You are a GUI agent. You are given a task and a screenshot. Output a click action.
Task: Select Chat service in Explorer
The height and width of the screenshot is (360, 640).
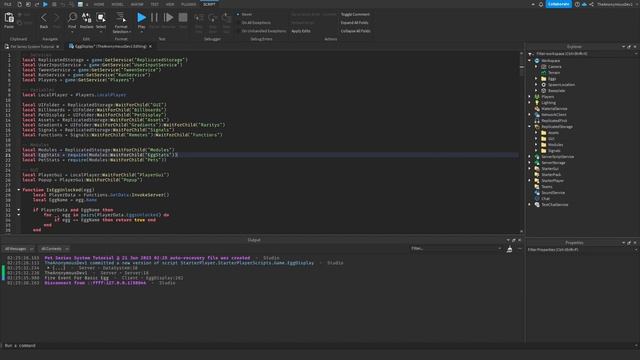(545, 199)
